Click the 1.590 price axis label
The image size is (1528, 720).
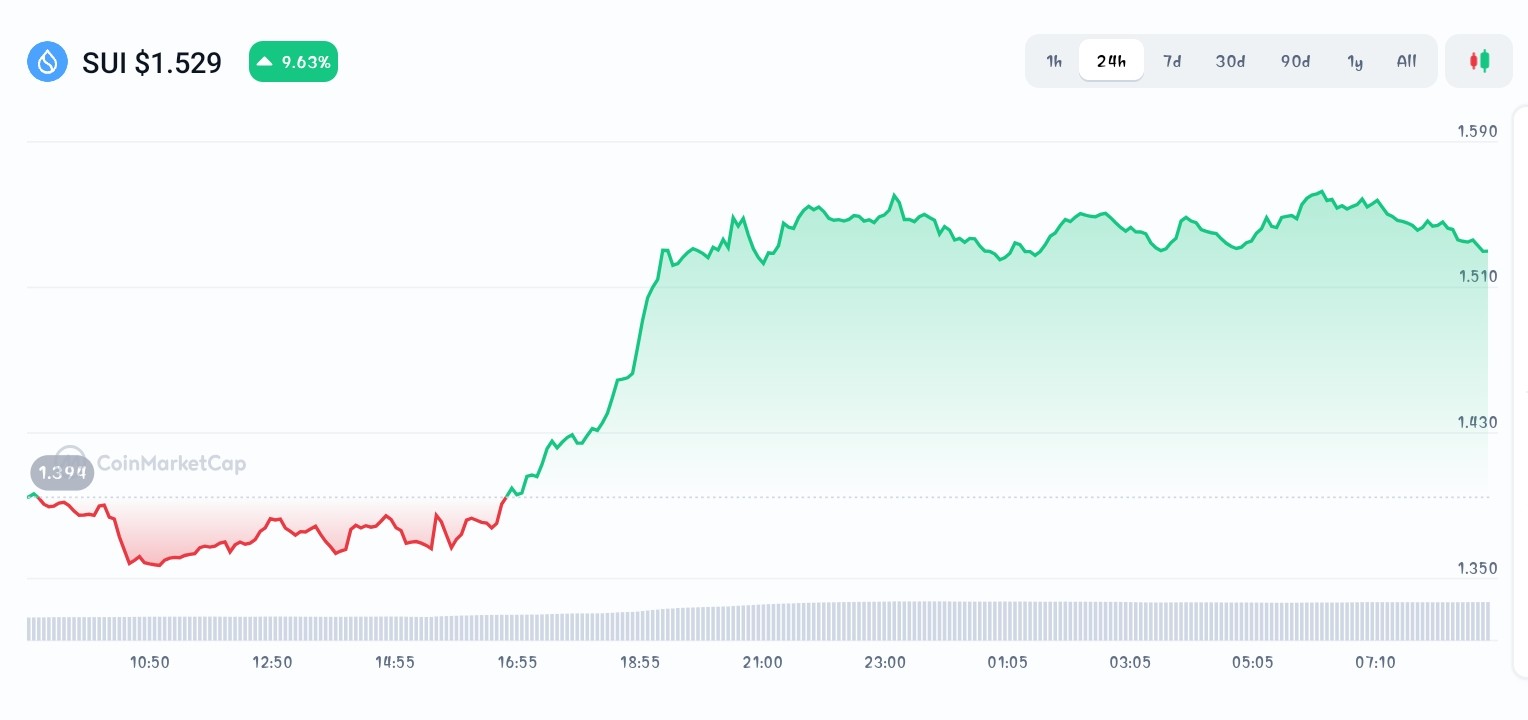[x=1477, y=131]
